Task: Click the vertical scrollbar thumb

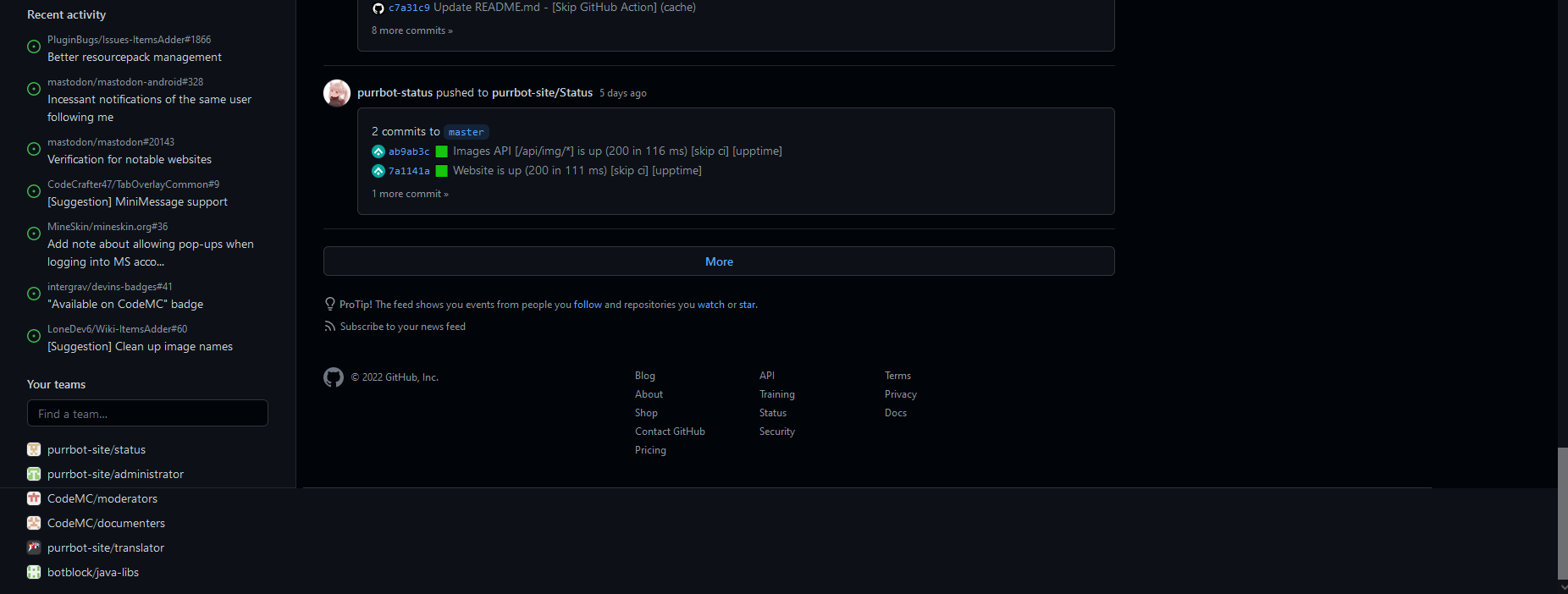Action: coord(1563,513)
